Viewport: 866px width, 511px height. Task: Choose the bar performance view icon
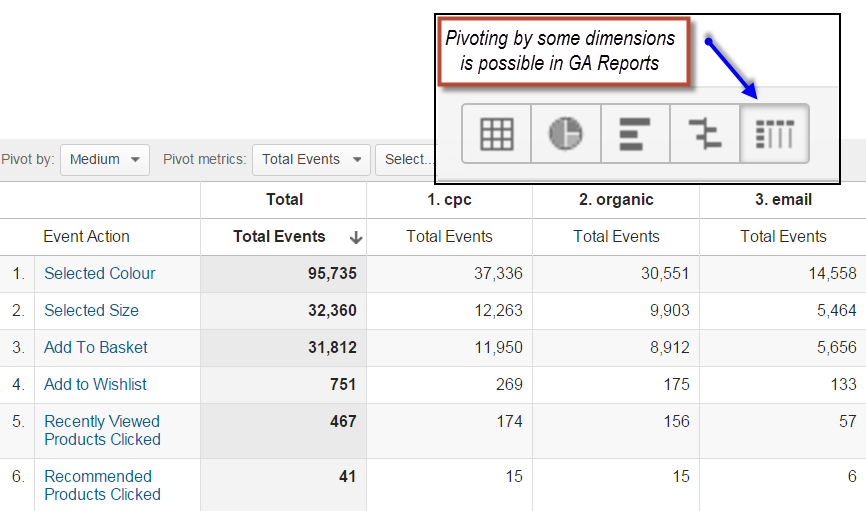(x=635, y=134)
